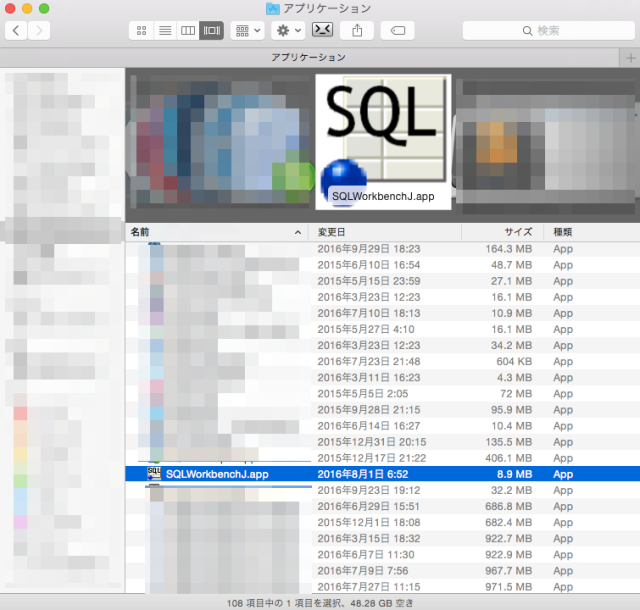Open the arrange-by dropdown

pos(247,31)
